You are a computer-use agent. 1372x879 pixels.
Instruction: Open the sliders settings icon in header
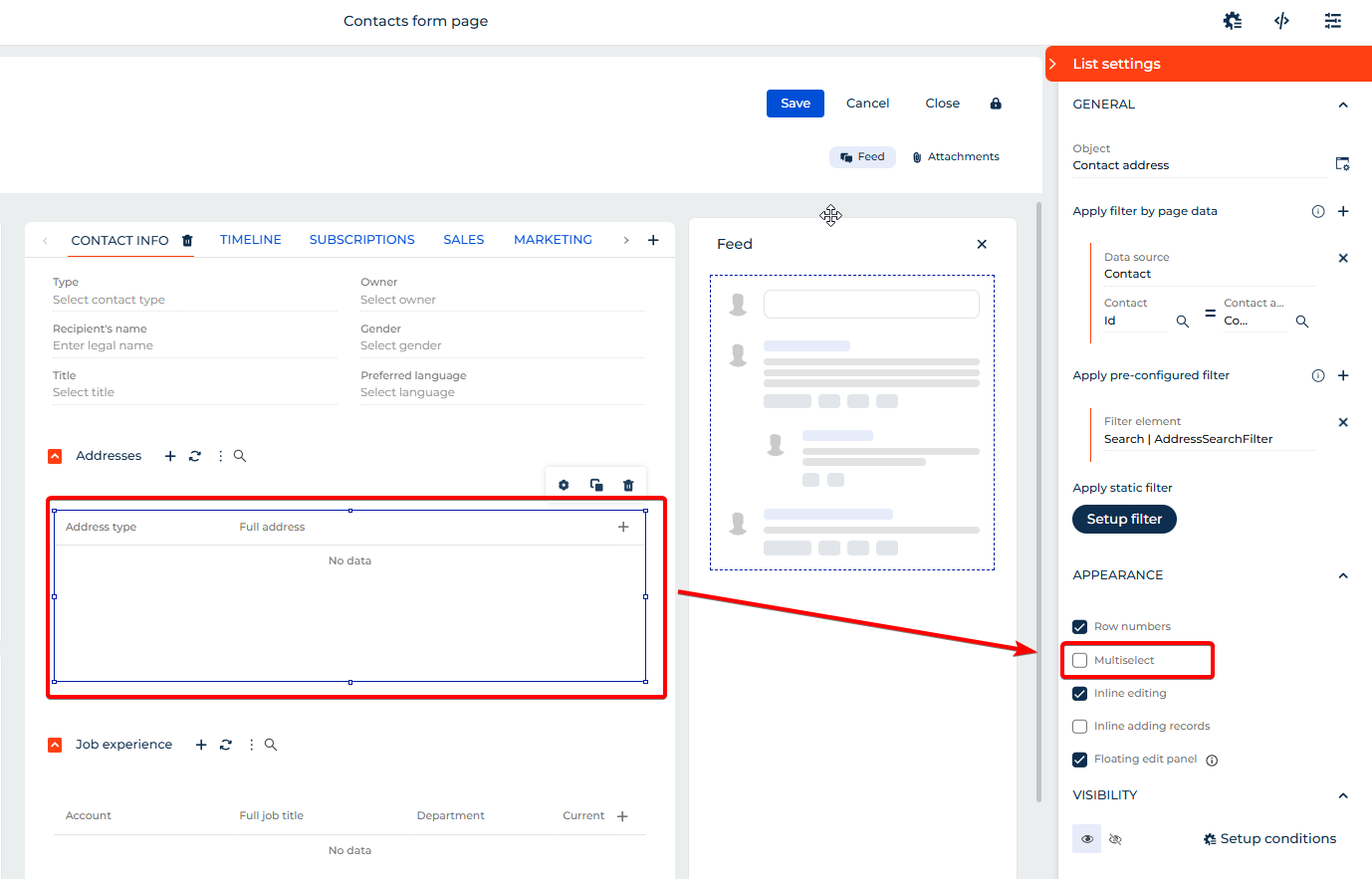[x=1333, y=21]
